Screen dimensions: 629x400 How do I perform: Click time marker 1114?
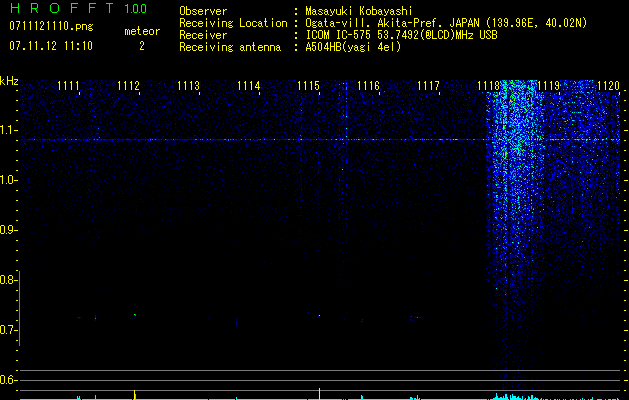248,86
